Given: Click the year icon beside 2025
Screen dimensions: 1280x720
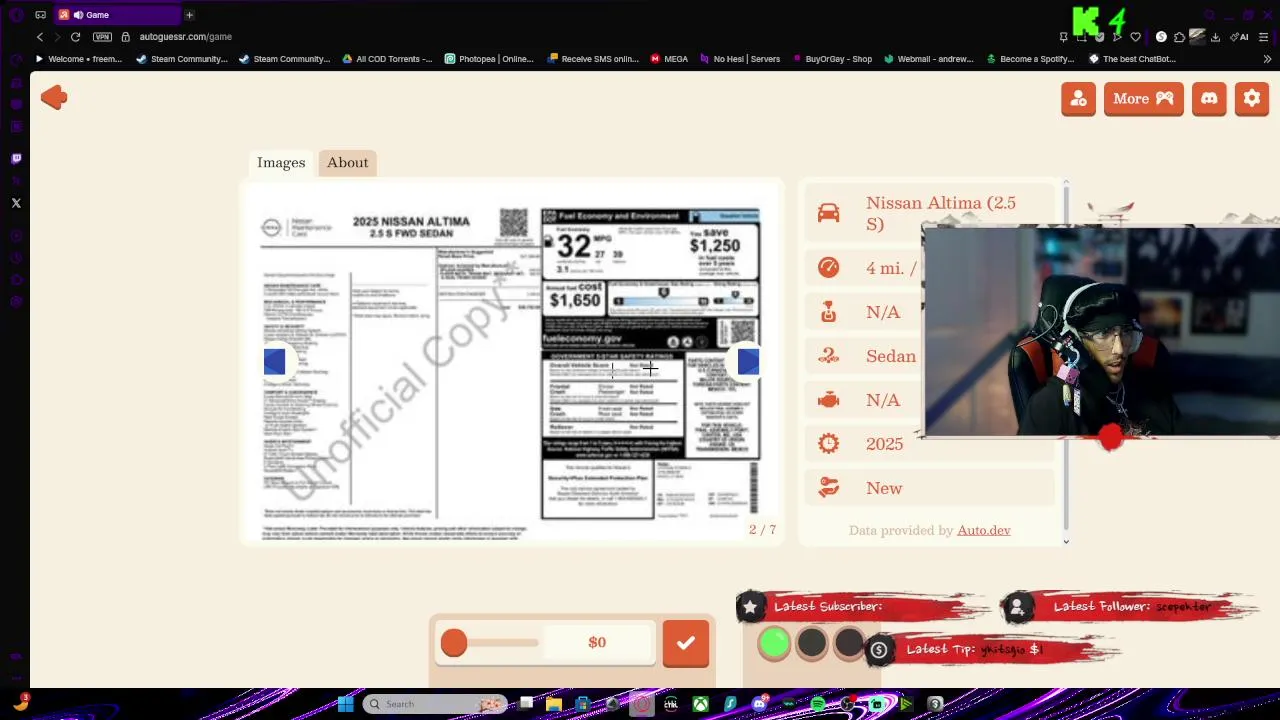Looking at the screenshot, I should click(828, 444).
